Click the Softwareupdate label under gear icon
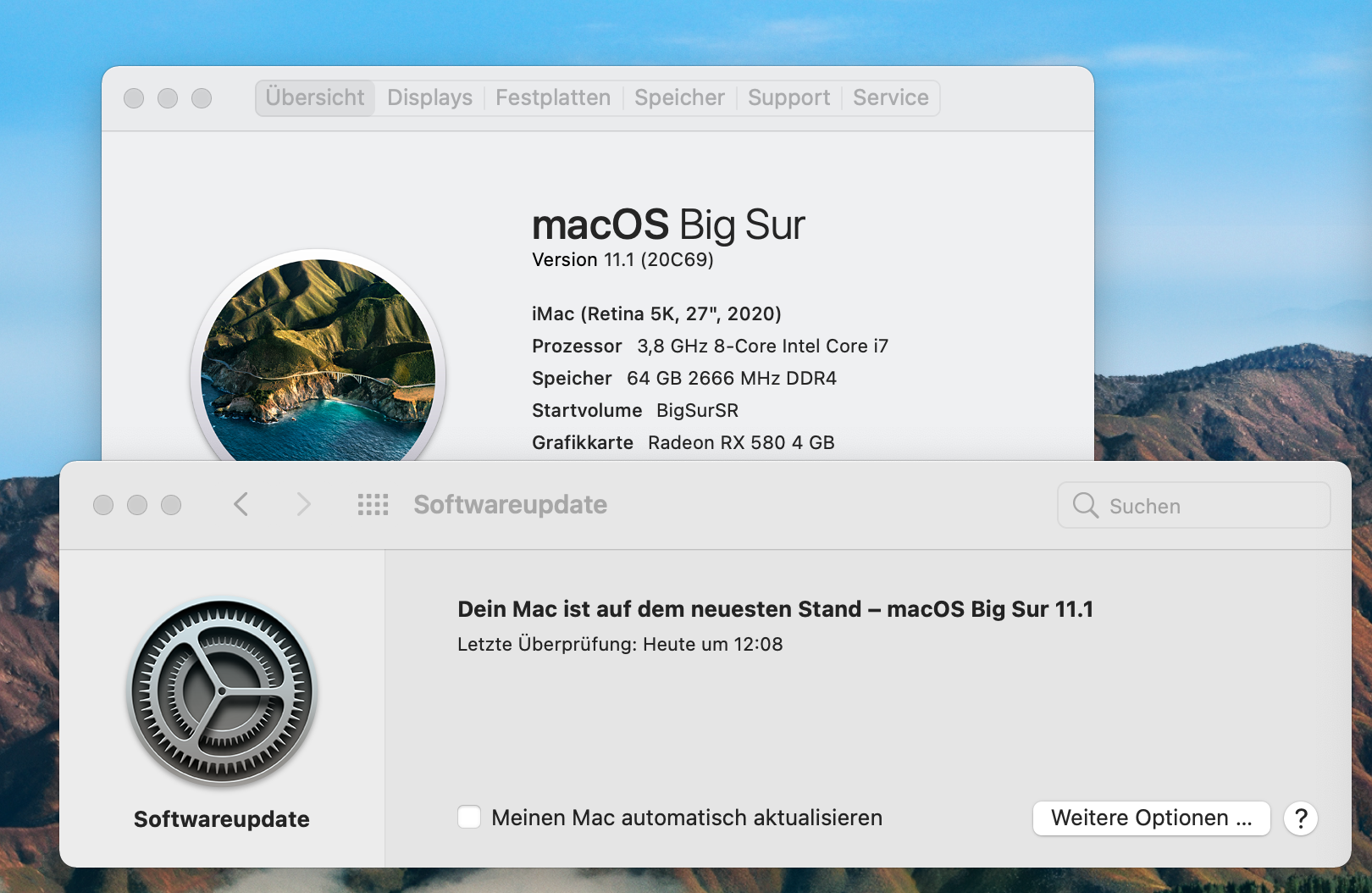This screenshot has height=893, width=1372. [x=222, y=819]
